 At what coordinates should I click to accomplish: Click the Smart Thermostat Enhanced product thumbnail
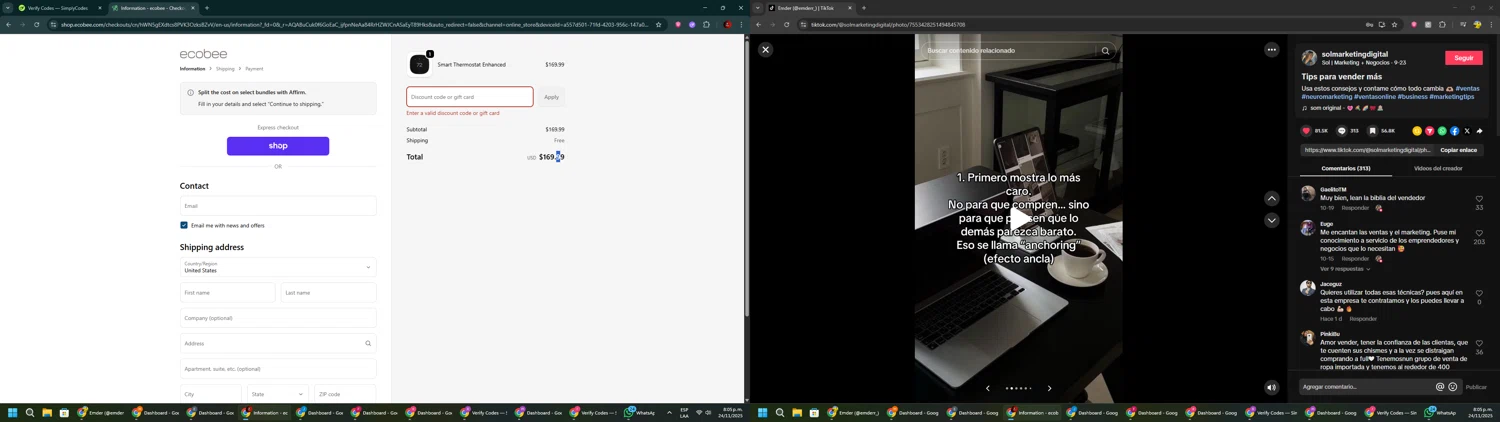(x=419, y=65)
